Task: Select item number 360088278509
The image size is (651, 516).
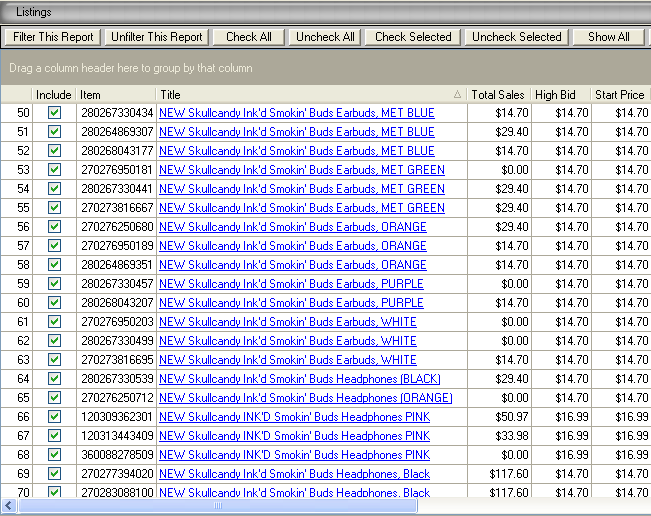Action: 117,455
